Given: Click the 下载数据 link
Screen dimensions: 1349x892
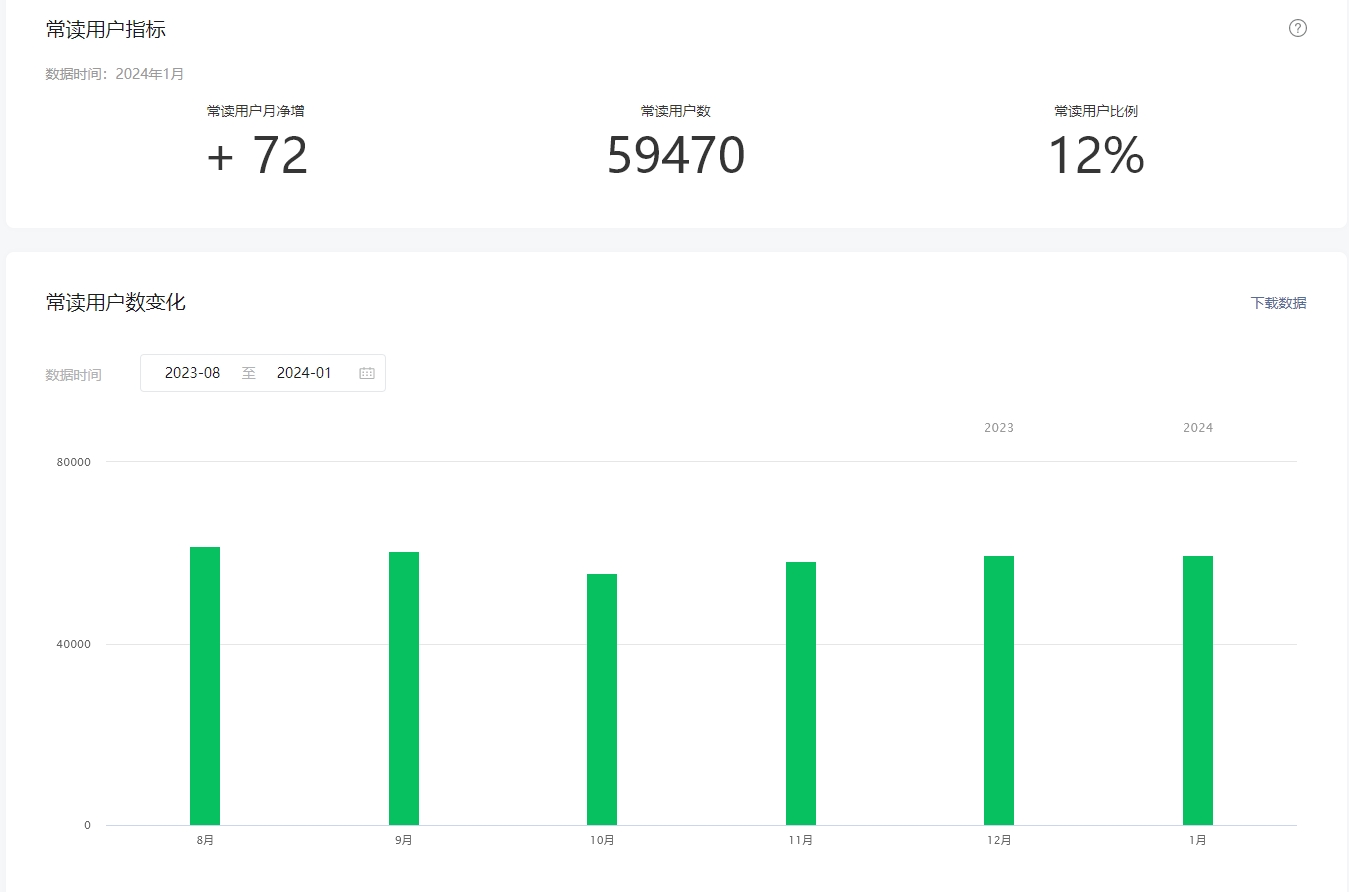Looking at the screenshot, I should click(x=1278, y=303).
